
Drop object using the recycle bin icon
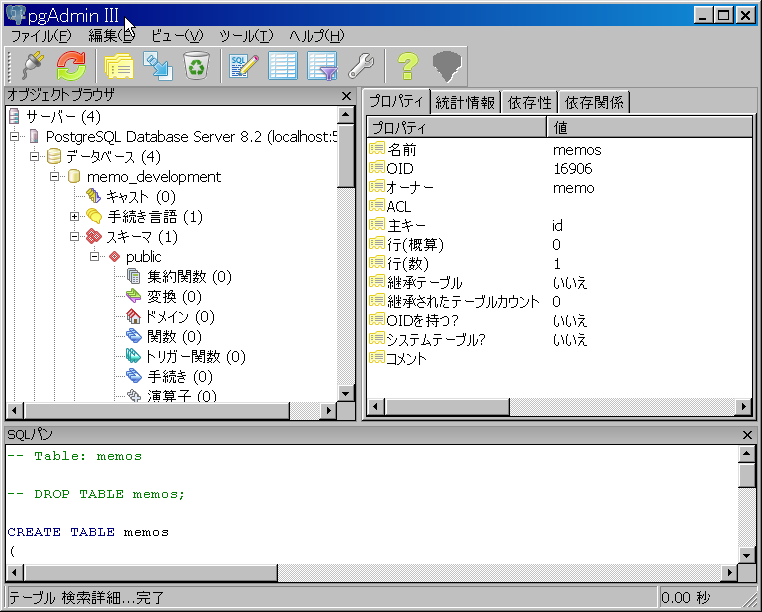pos(196,66)
